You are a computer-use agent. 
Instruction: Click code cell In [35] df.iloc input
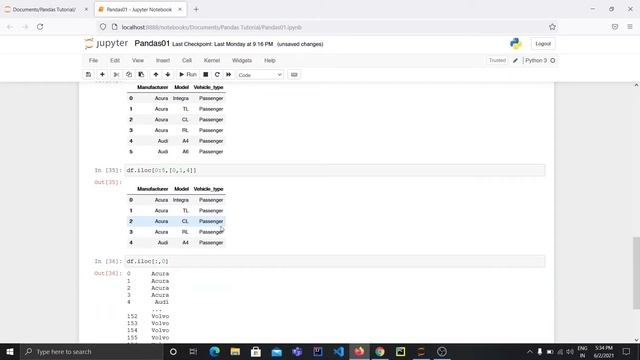(335, 170)
